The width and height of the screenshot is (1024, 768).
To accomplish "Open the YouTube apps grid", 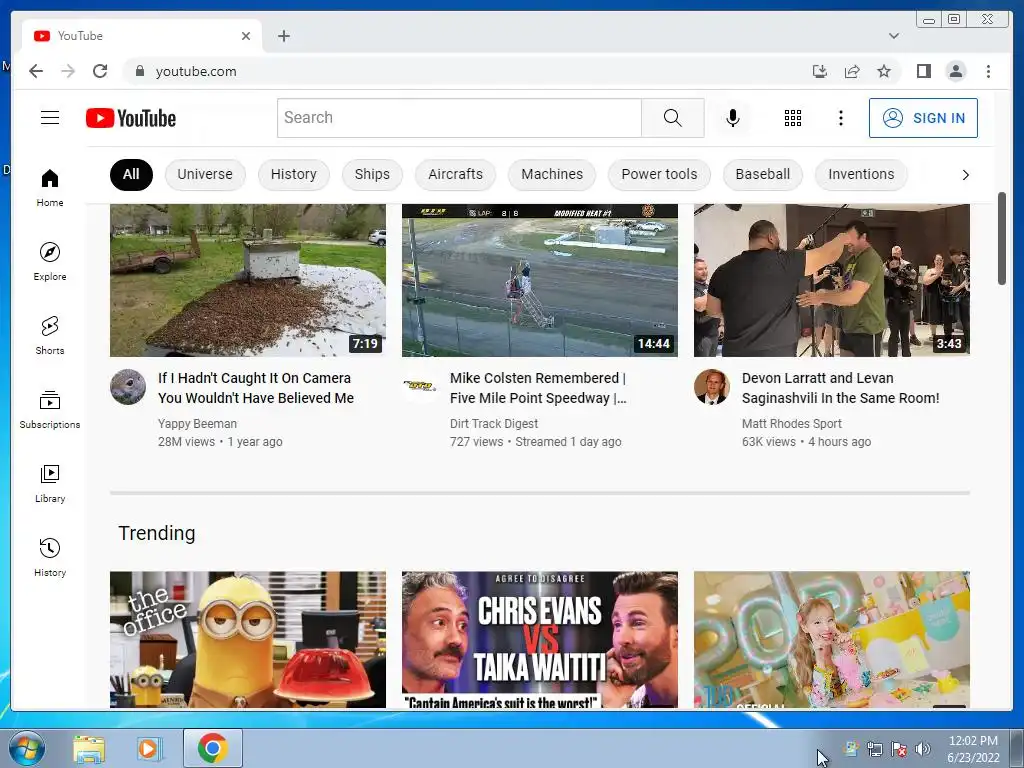I will coord(793,118).
